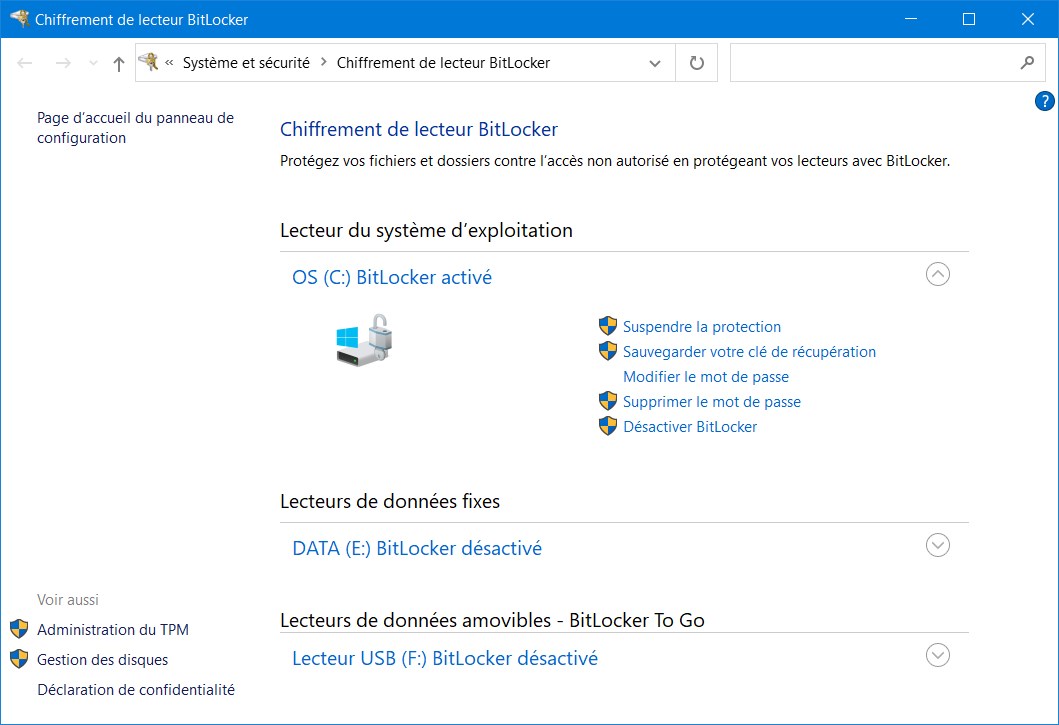Click Suspendre la protection link

click(x=702, y=327)
